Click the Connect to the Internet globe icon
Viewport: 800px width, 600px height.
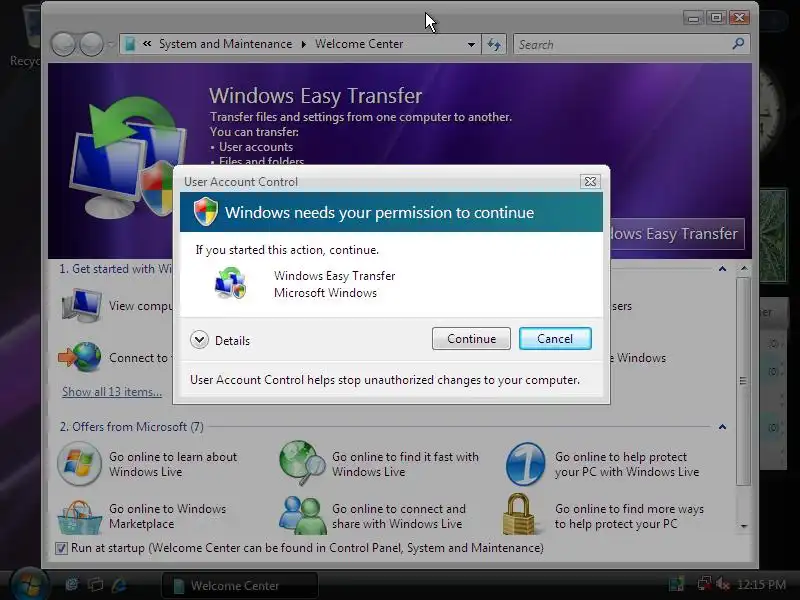(x=80, y=357)
